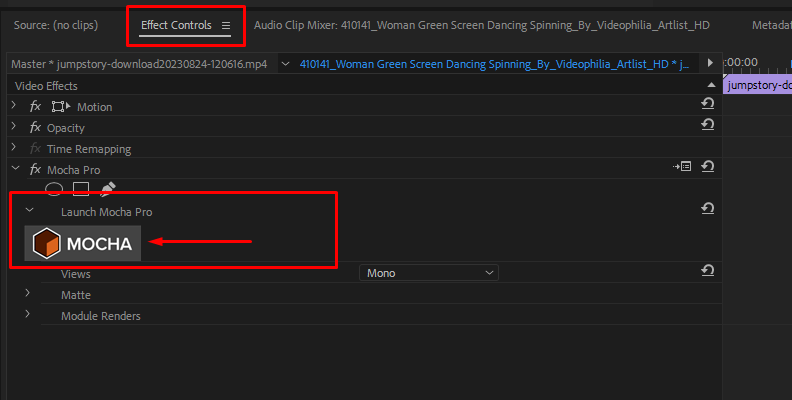Switch to the Source (no clips) tab

[56, 25]
